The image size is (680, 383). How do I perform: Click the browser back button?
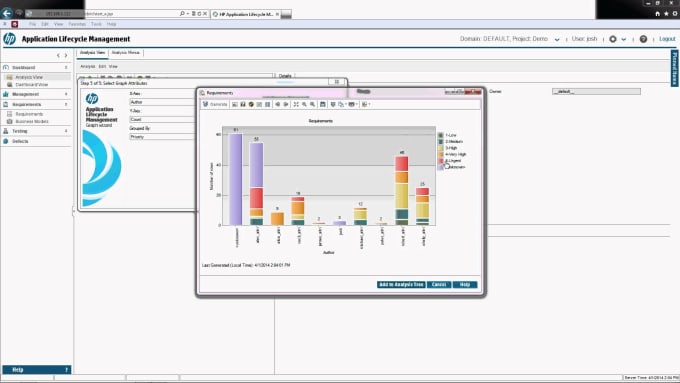pos(7,13)
